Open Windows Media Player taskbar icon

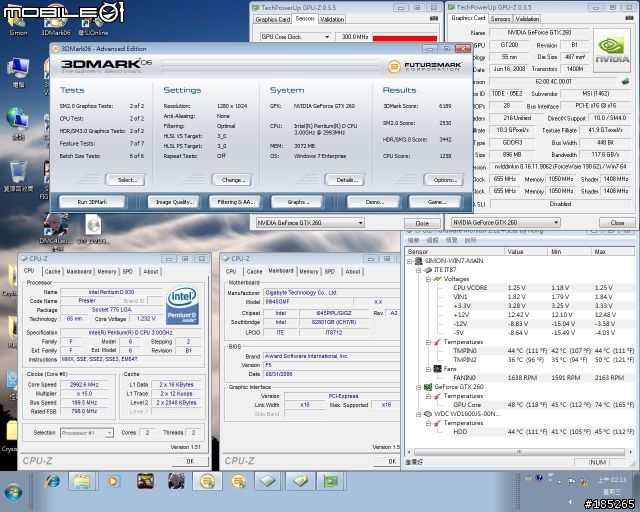click(x=113, y=481)
